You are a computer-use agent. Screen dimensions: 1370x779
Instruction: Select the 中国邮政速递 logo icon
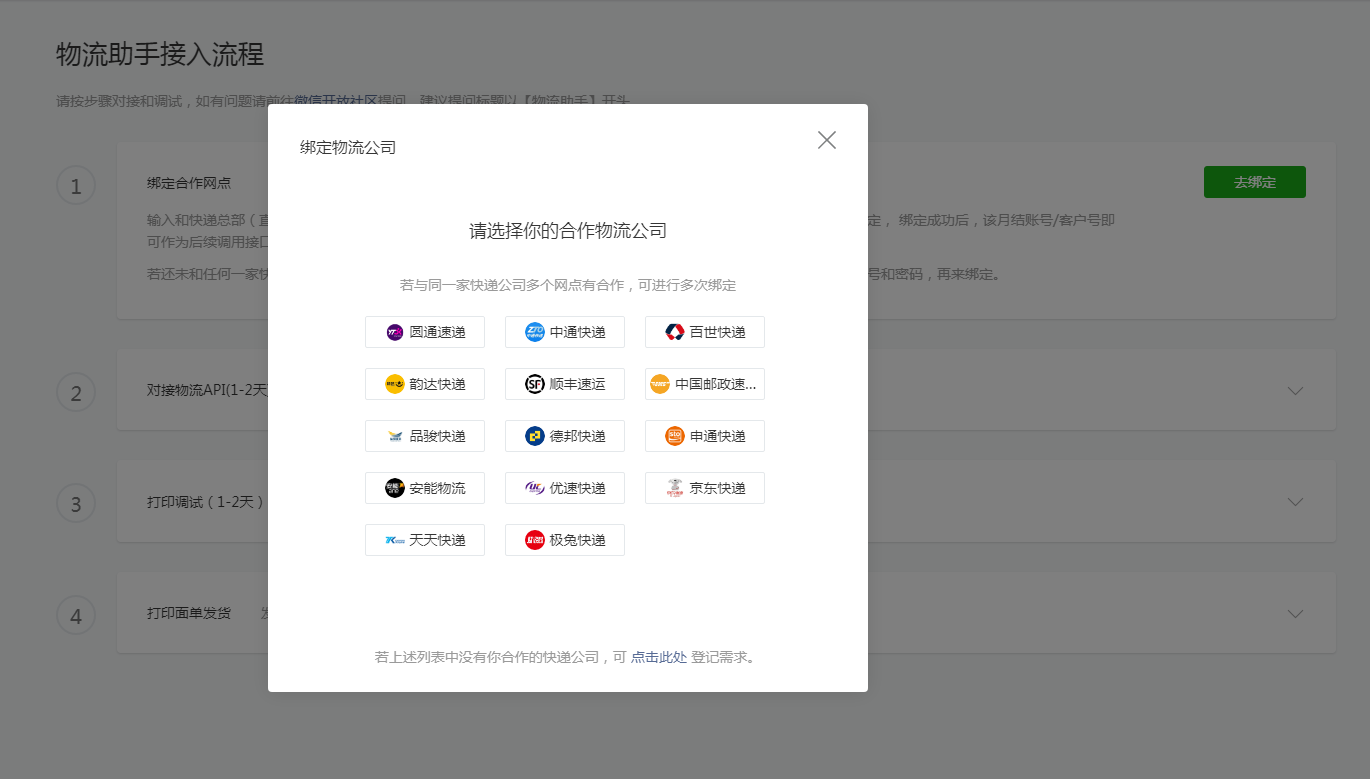(x=660, y=384)
